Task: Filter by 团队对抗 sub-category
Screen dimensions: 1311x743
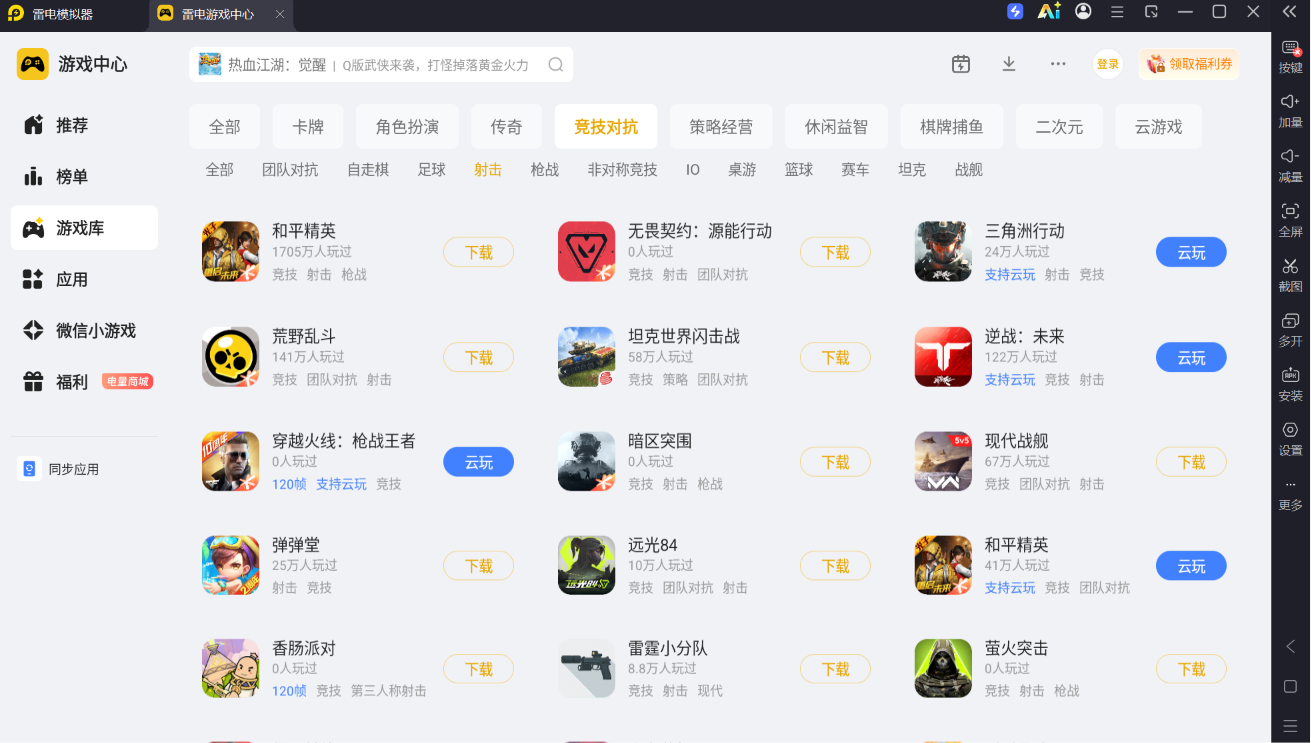Action: click(x=290, y=170)
